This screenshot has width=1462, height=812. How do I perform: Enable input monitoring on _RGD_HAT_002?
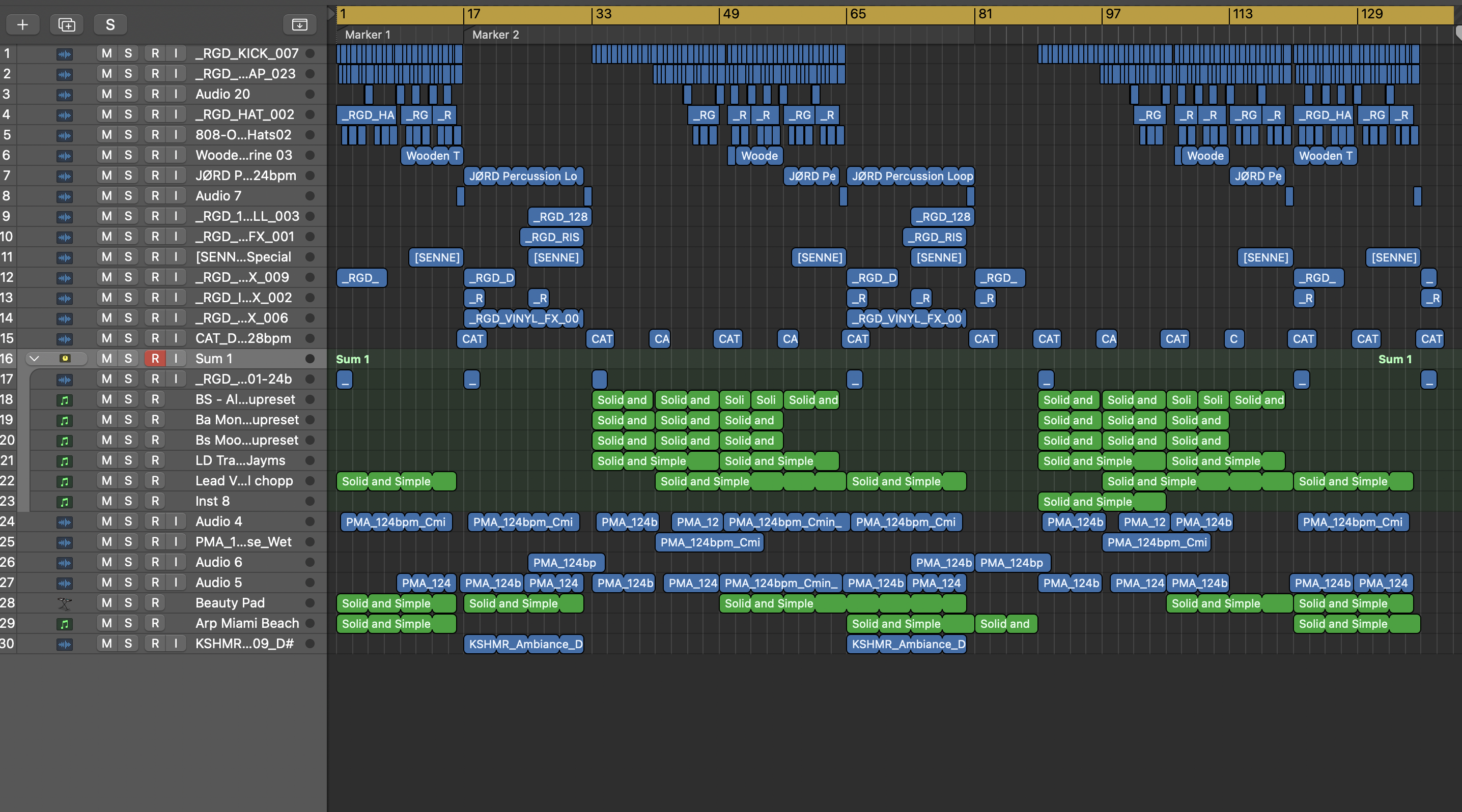click(x=176, y=114)
